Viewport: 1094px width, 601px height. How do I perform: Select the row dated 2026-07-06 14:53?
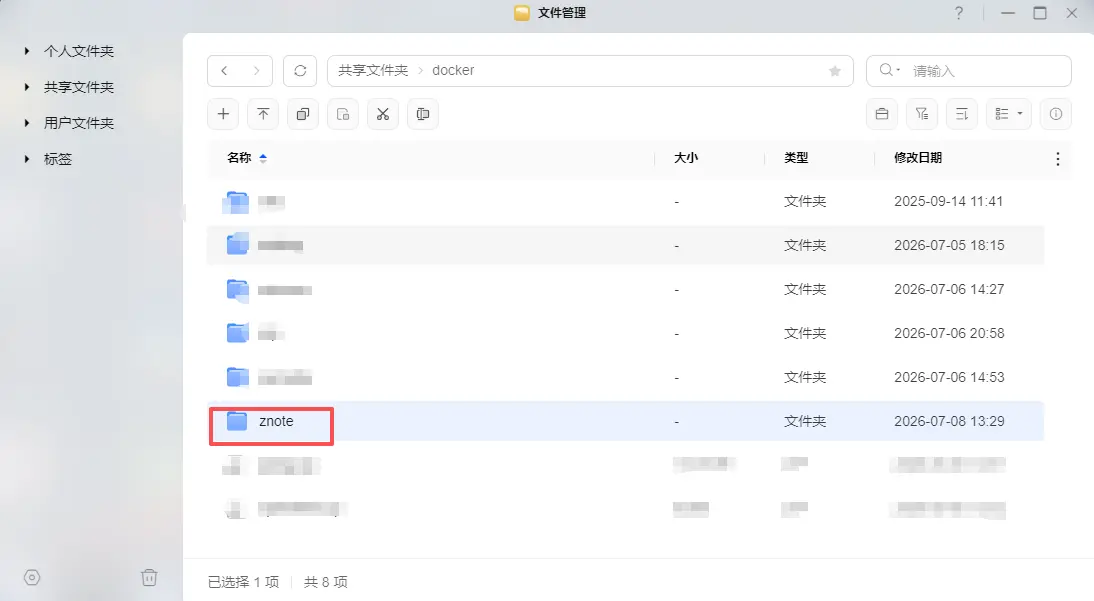[625, 377]
